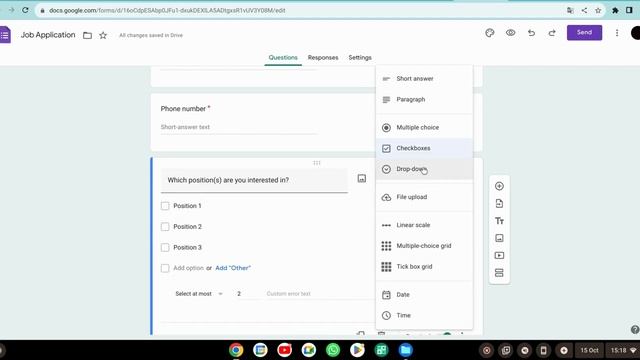This screenshot has height=360, width=640.
Task: Open the help question mark button
Action: pos(635,329)
